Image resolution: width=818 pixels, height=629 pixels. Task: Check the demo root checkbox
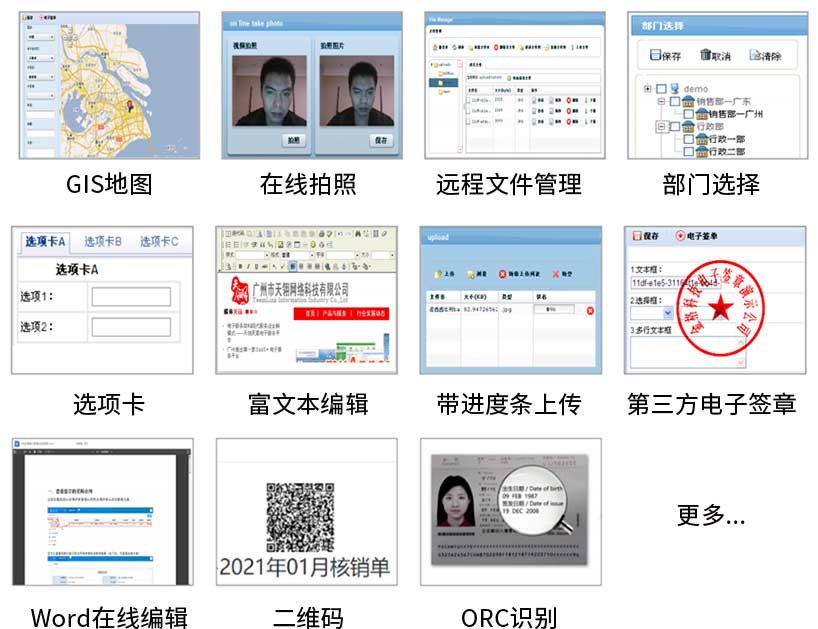tap(661, 89)
